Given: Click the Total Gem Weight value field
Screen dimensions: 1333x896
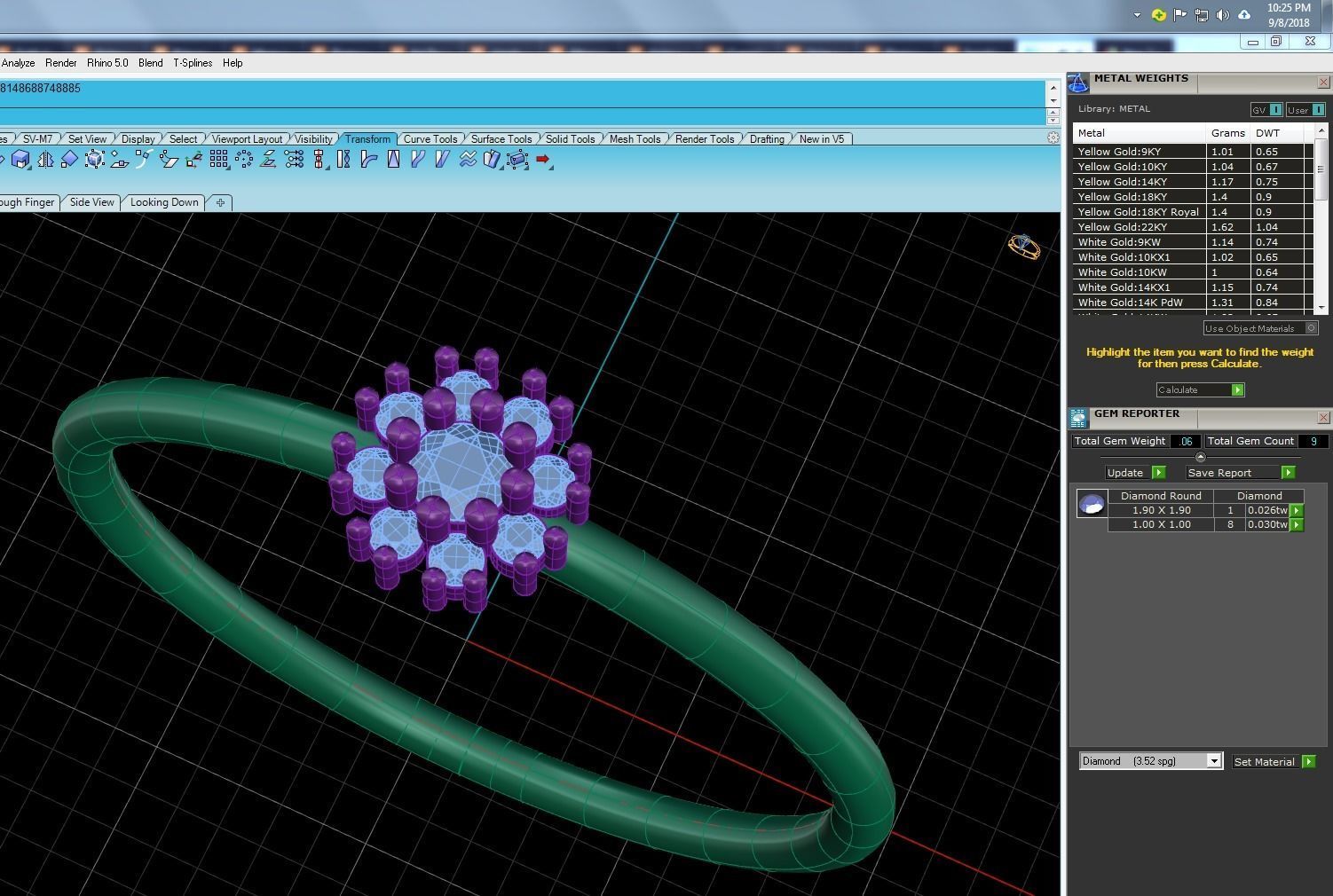Looking at the screenshot, I should pos(1186,441).
